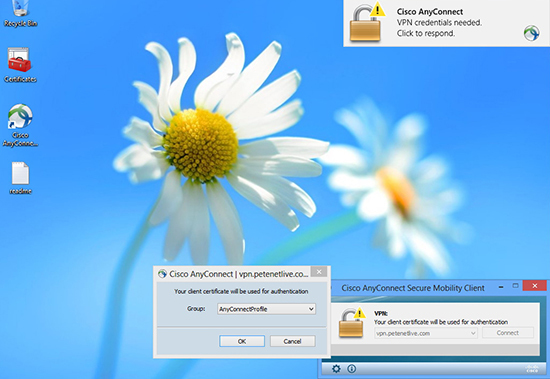This screenshot has height=379, width=550.
Task: Open AnyConnect settings gear icon
Action: pyautogui.click(x=336, y=368)
